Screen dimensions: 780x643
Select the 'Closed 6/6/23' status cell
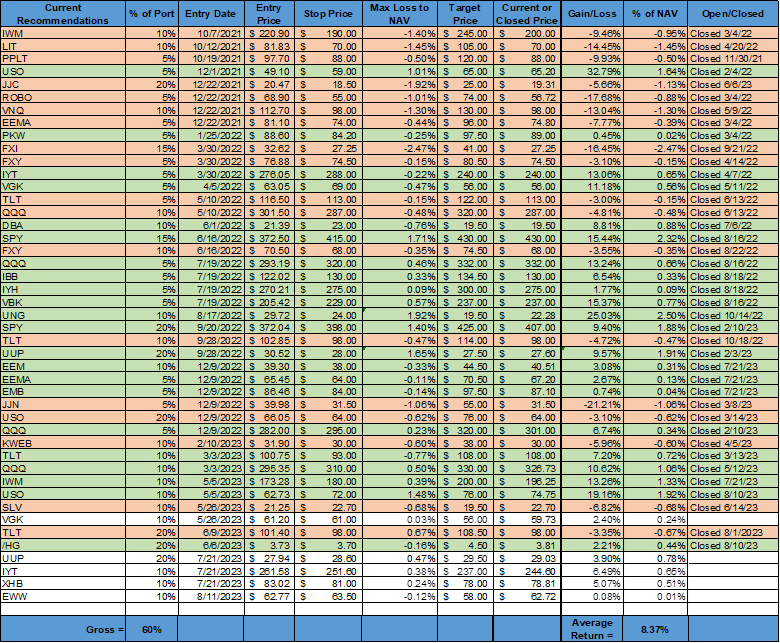733,85
